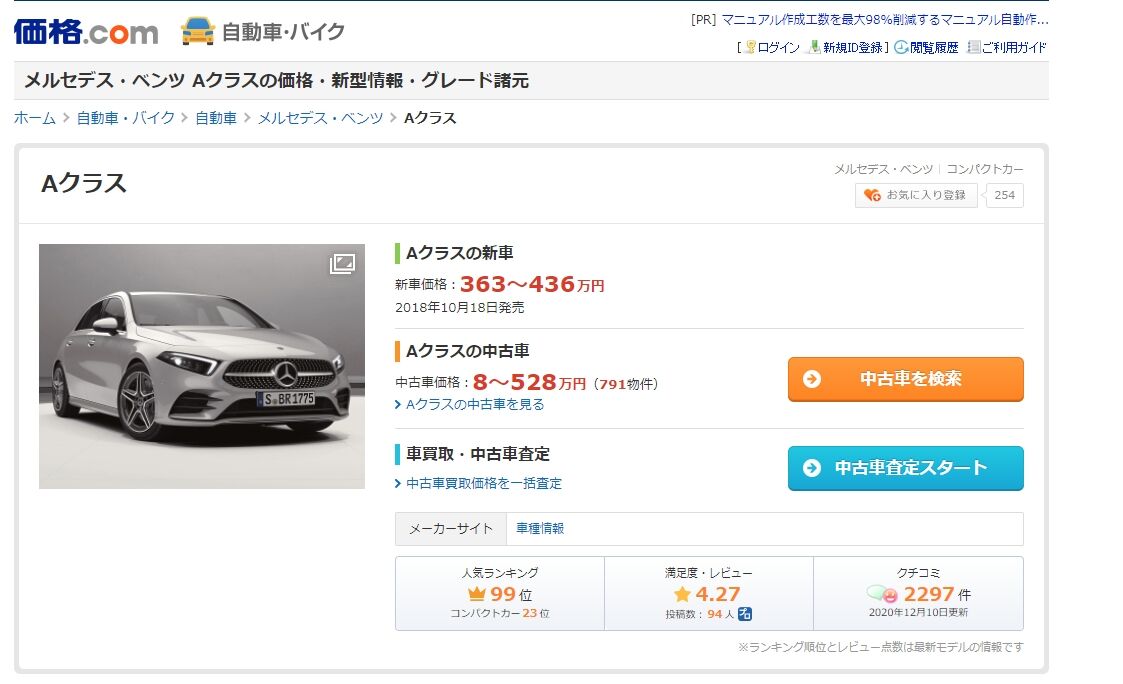
Task: Open the Aクラスの中古車を見る link
Action: (x=475, y=404)
